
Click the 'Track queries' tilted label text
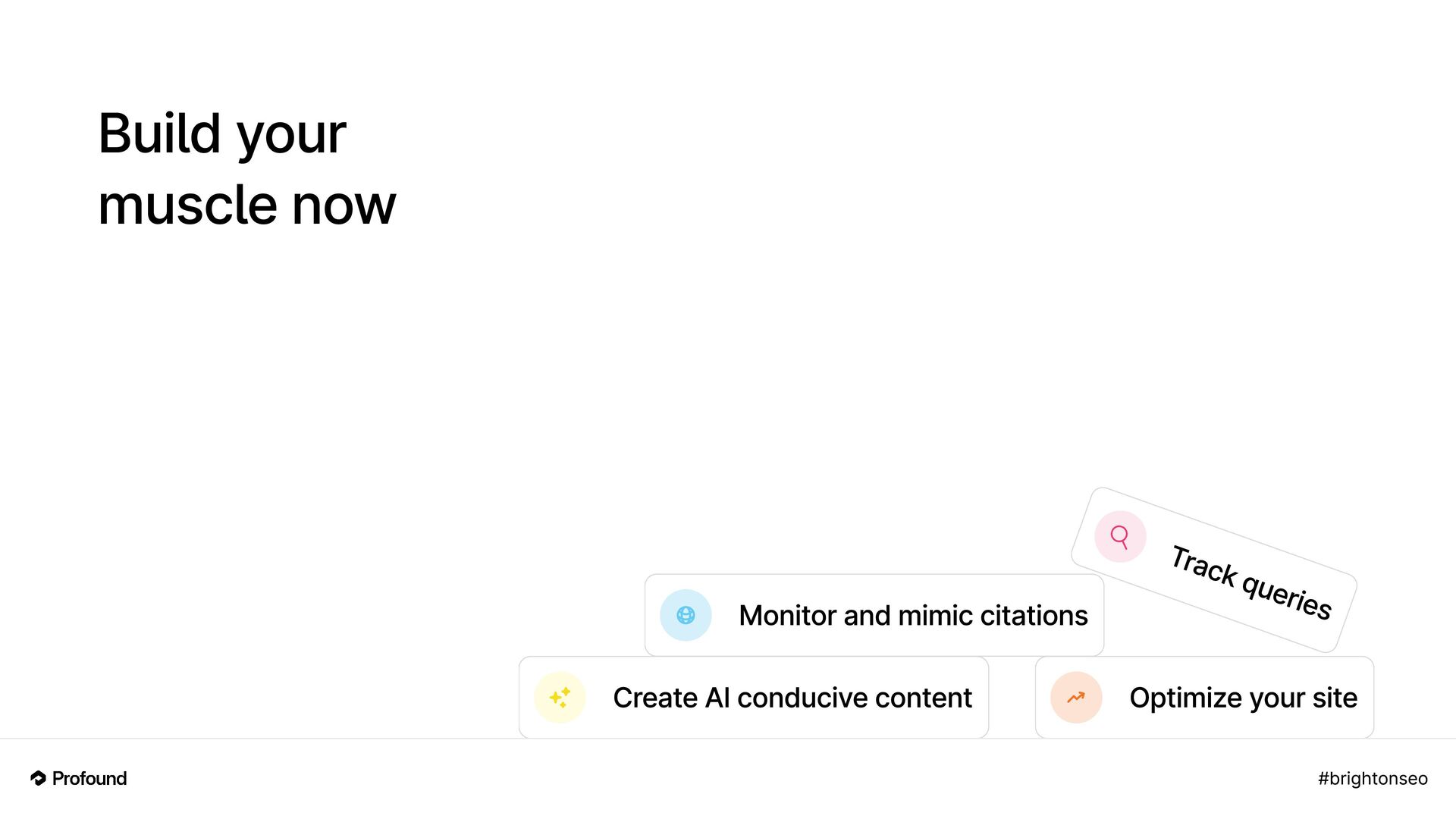[x=1251, y=582]
